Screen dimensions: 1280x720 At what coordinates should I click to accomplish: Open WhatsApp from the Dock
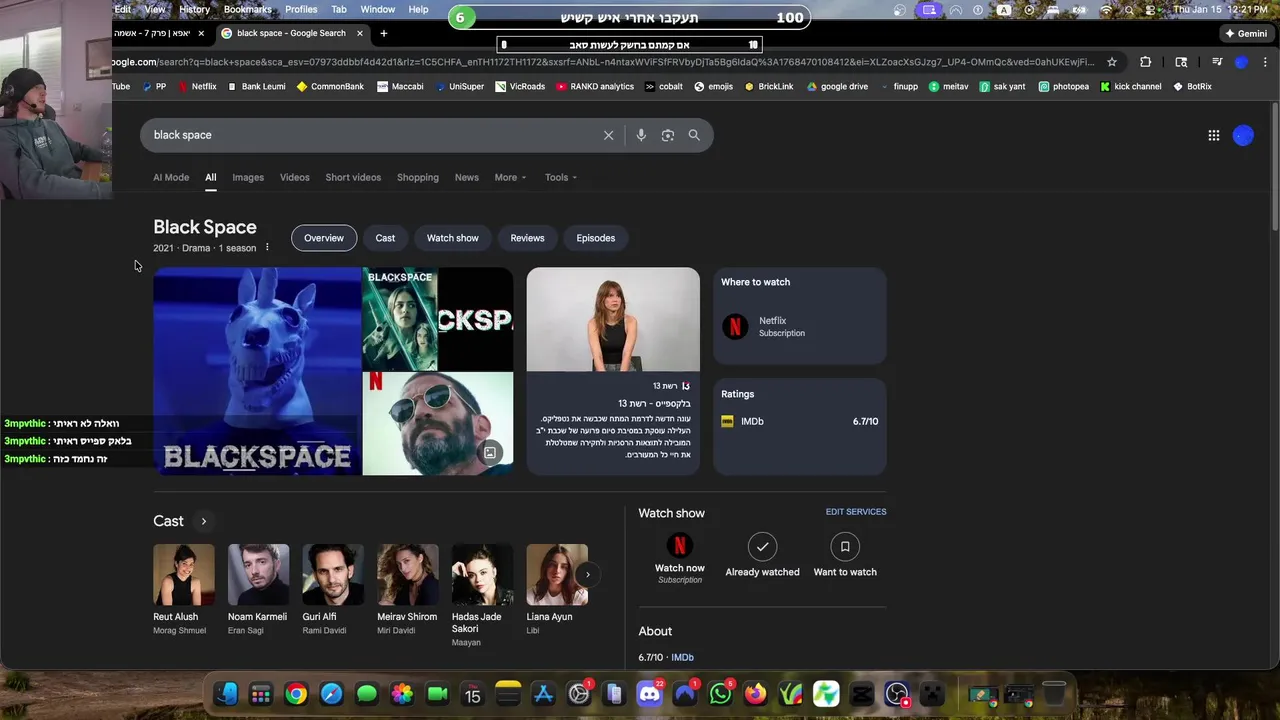tap(720, 694)
